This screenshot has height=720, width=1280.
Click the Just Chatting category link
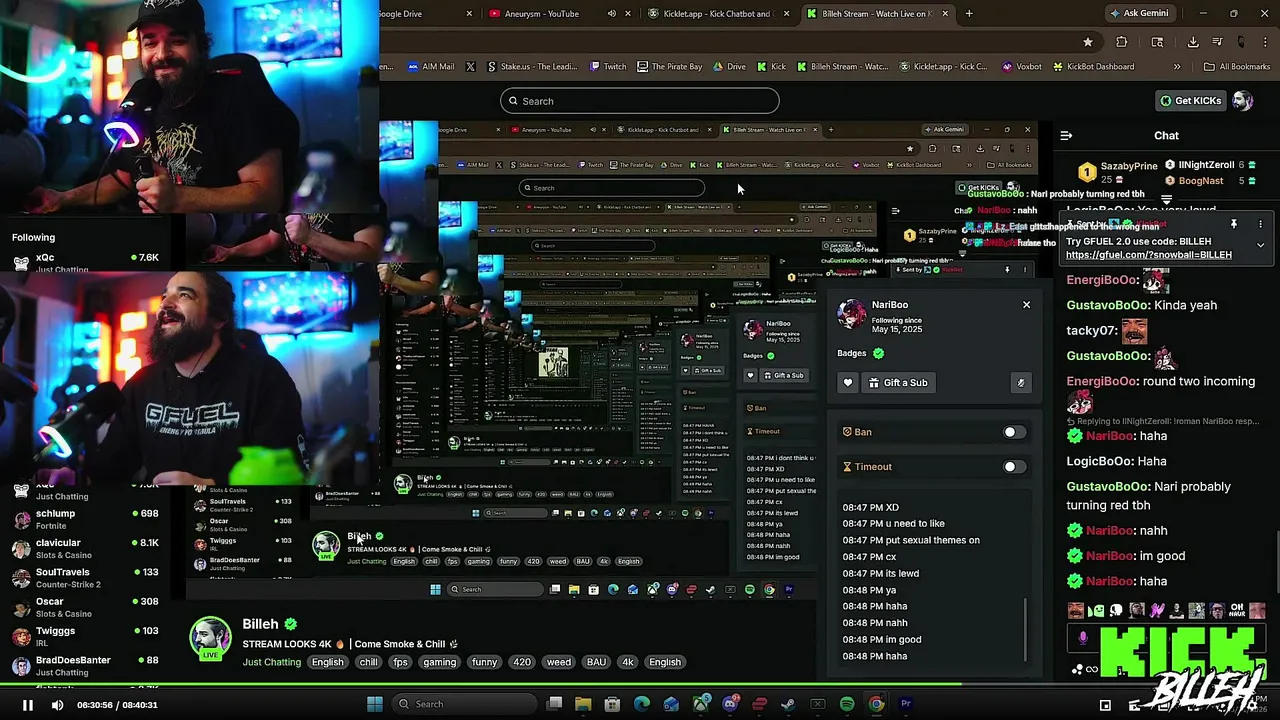tap(271, 662)
